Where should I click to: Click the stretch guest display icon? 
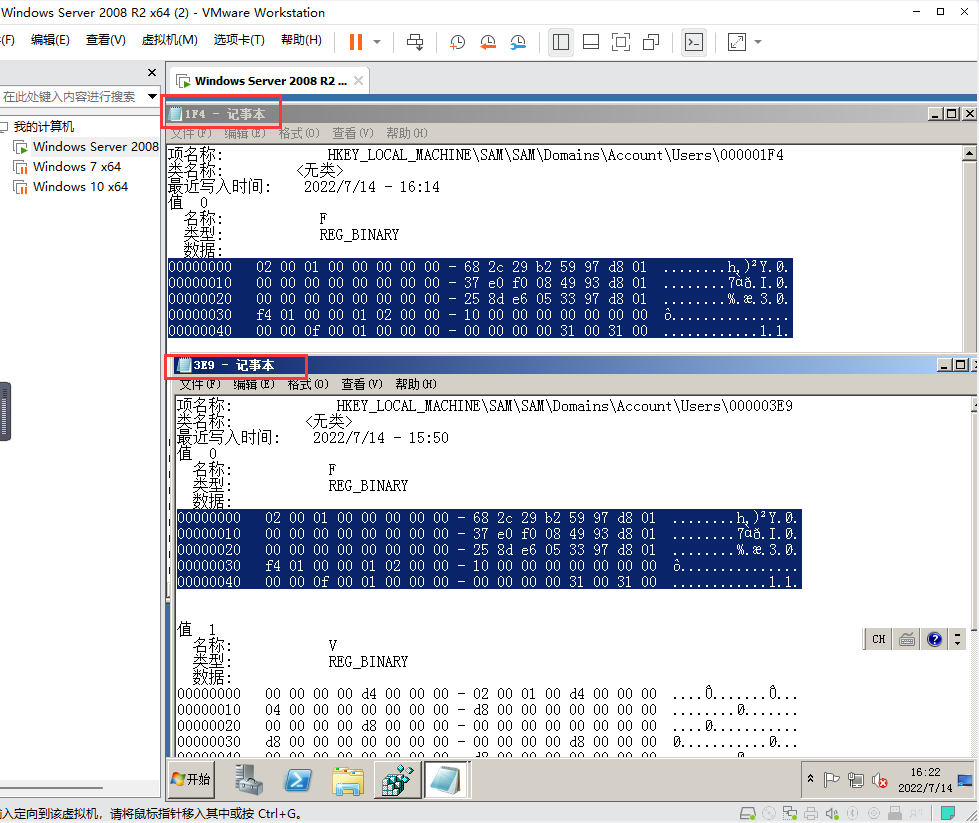[x=737, y=42]
